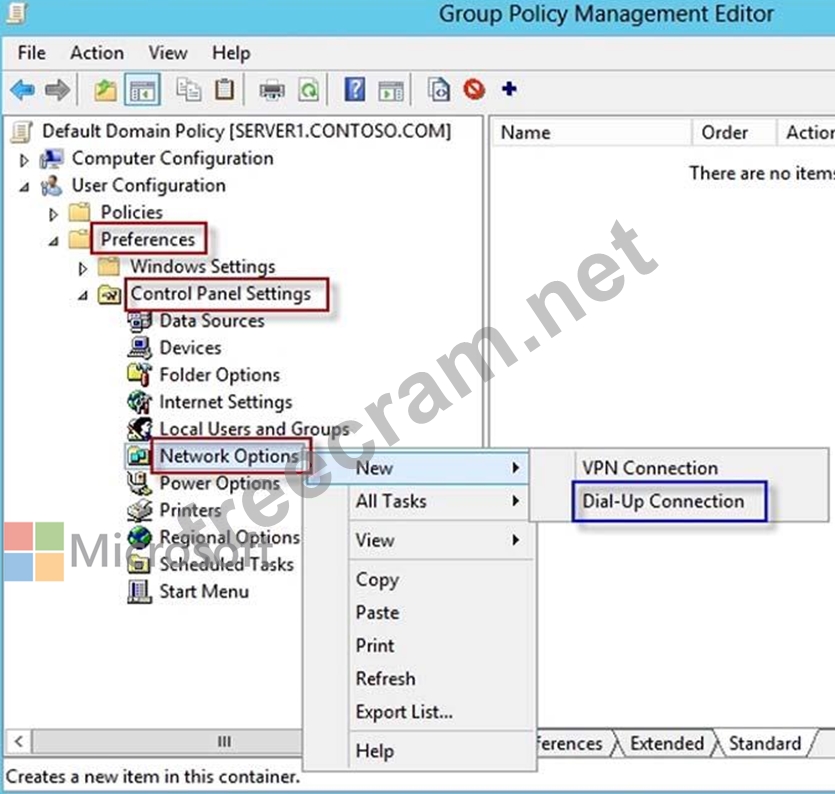
Task: Sort by the Order column header
Action: pyautogui.click(x=733, y=132)
